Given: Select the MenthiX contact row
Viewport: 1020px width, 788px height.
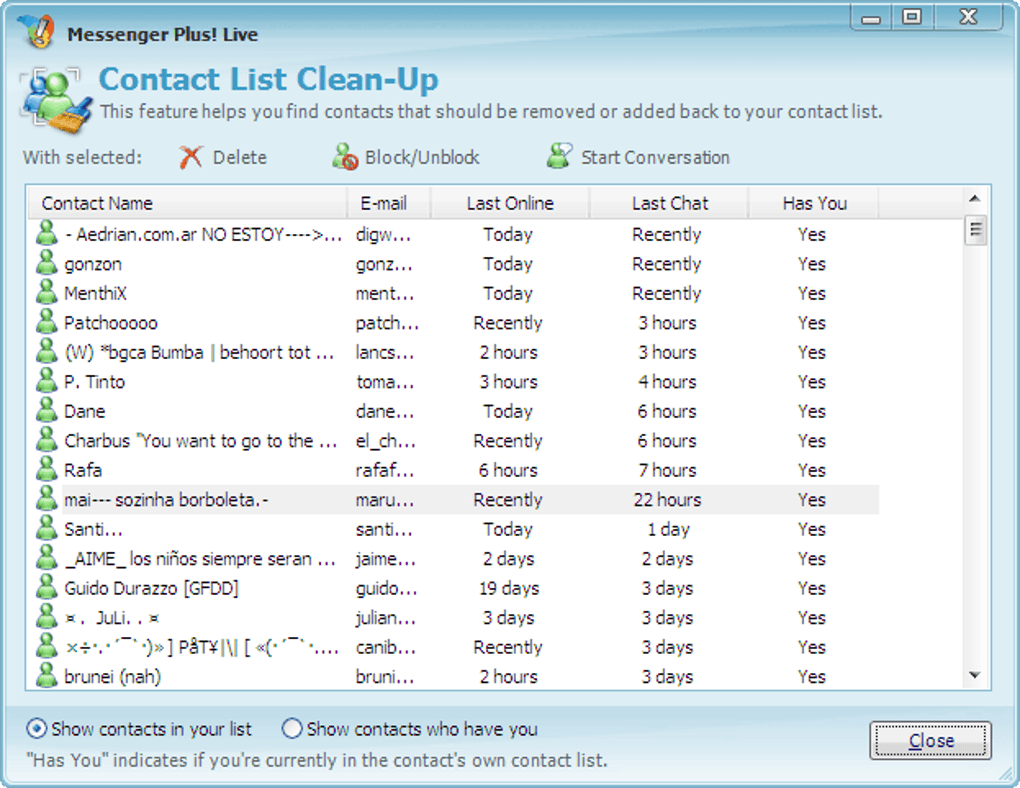Looking at the screenshot, I should [x=455, y=293].
